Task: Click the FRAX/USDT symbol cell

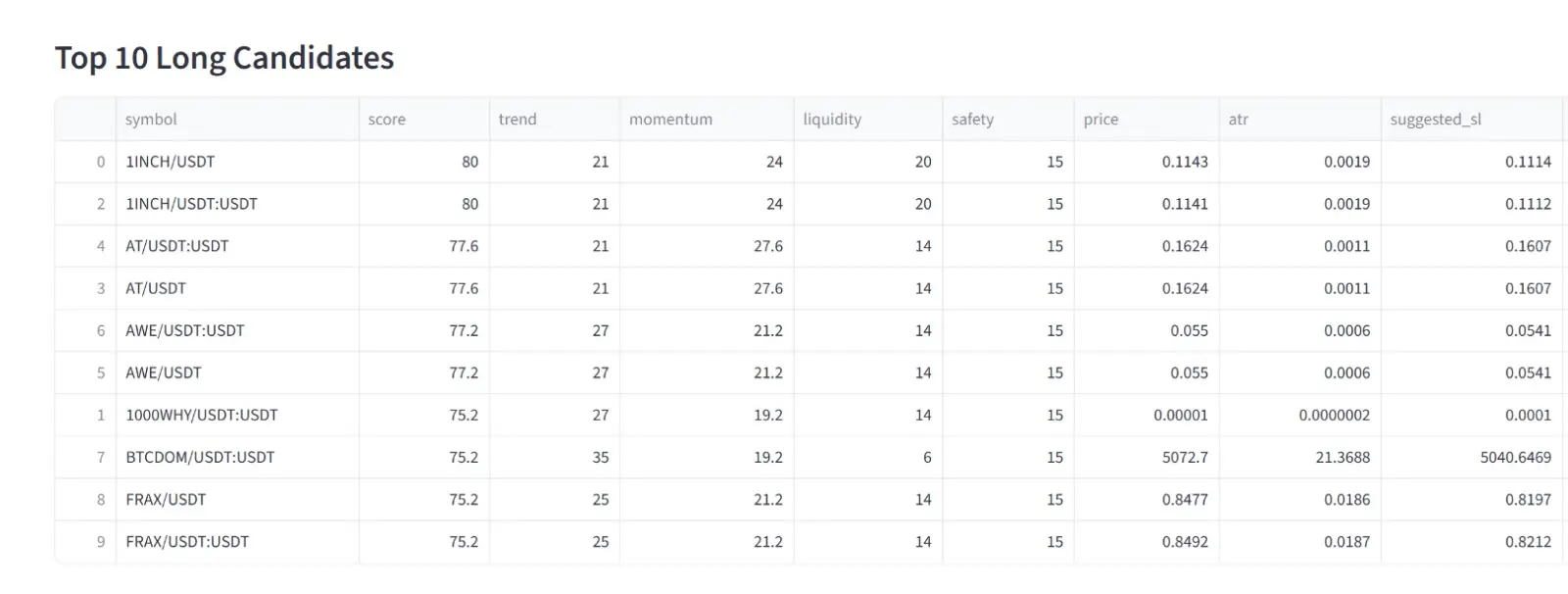Action: (x=237, y=499)
